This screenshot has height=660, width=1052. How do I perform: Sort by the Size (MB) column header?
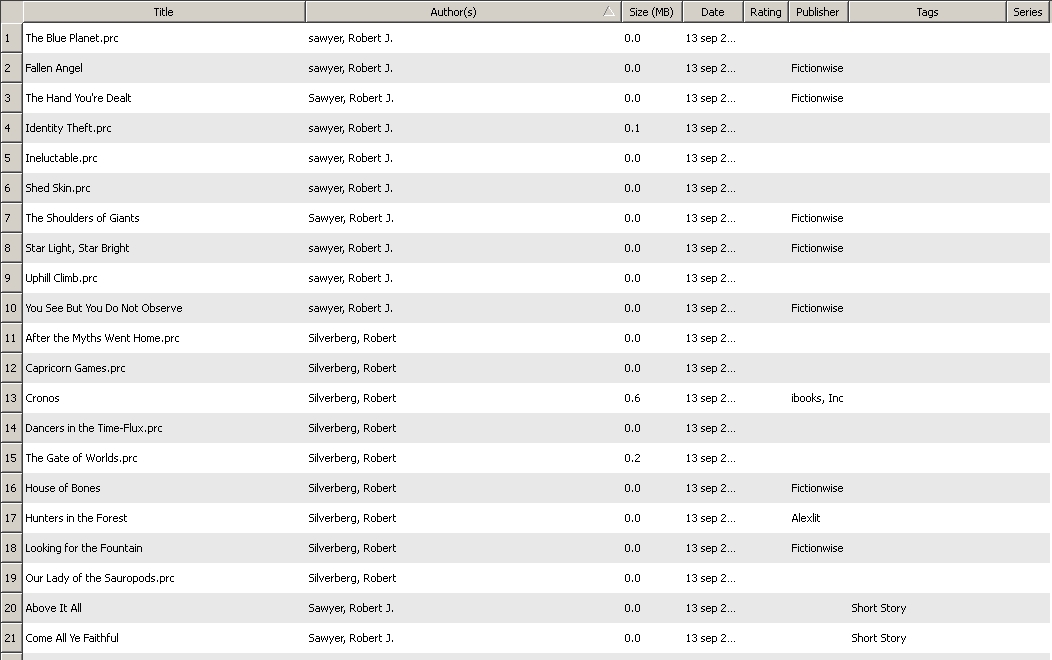[x=651, y=12]
